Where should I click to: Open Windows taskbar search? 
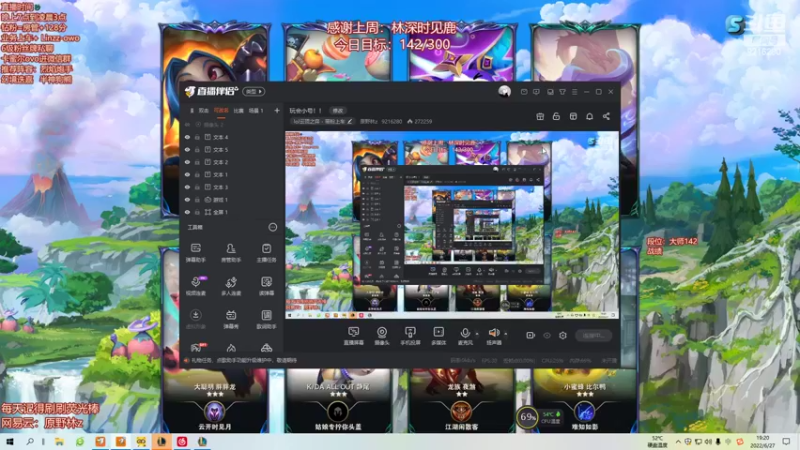click(x=30, y=442)
